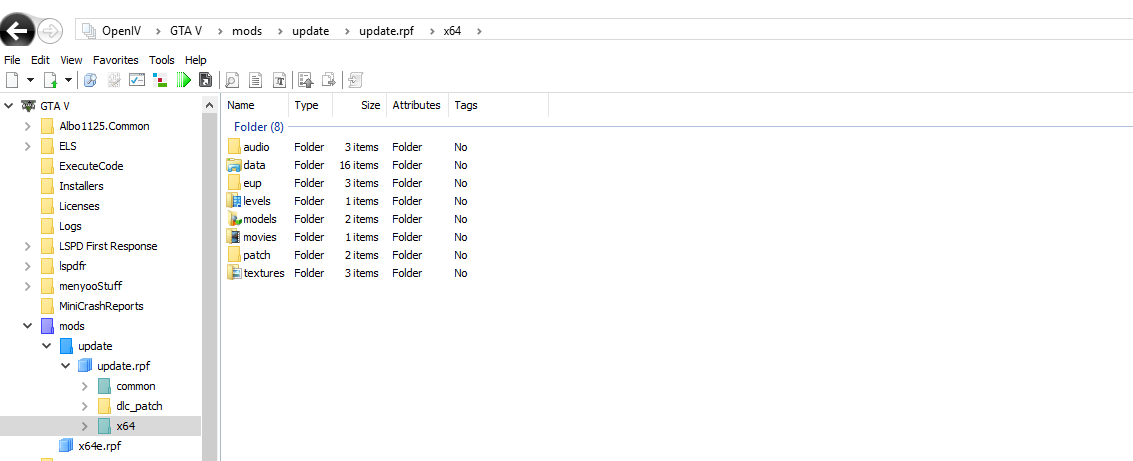1133x461 pixels.
Task: Select ExecuteCode folder in the tree
Action: point(91,165)
